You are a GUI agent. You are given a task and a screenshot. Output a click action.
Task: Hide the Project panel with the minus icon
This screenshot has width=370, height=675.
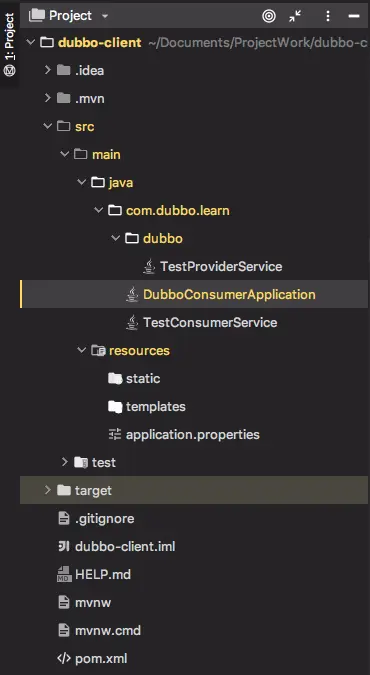tap(354, 16)
